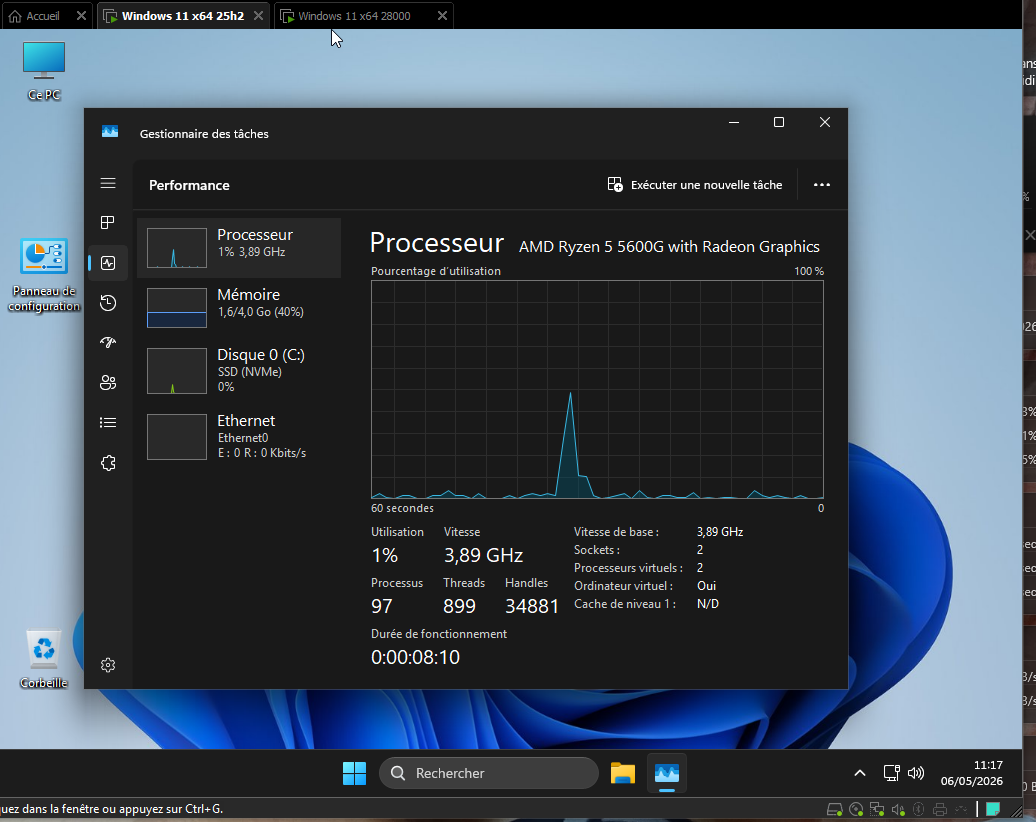This screenshot has width=1036, height=822.
Task: Open File Explorer from taskbar
Action: coord(622,773)
